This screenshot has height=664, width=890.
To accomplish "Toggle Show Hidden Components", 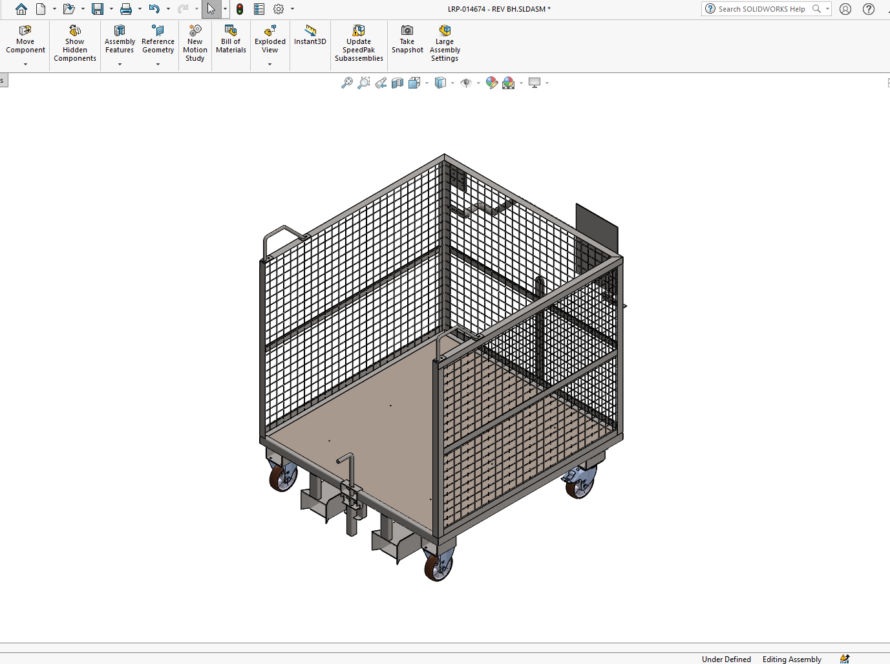I will pos(75,45).
